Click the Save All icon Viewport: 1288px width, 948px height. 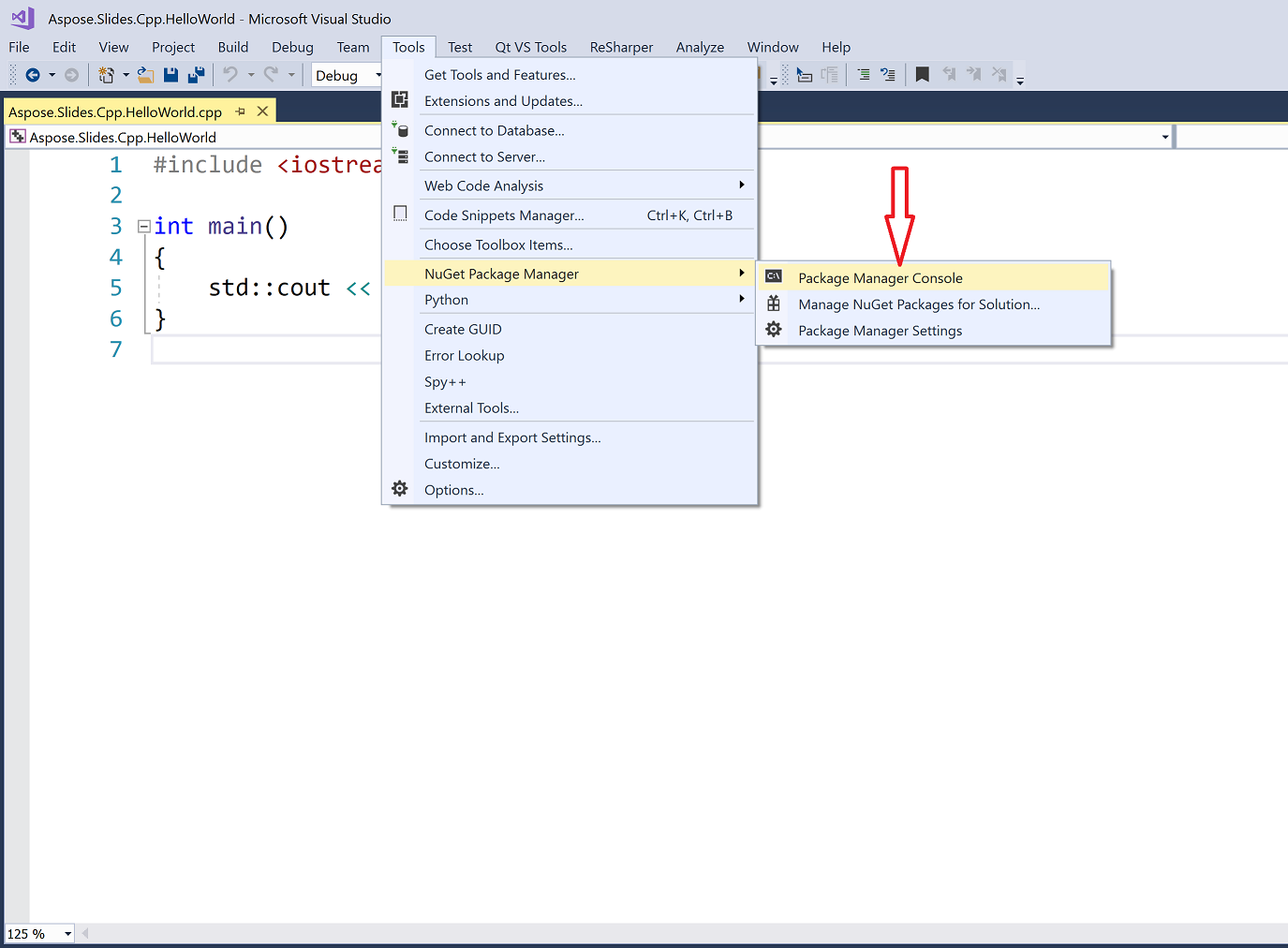point(197,75)
